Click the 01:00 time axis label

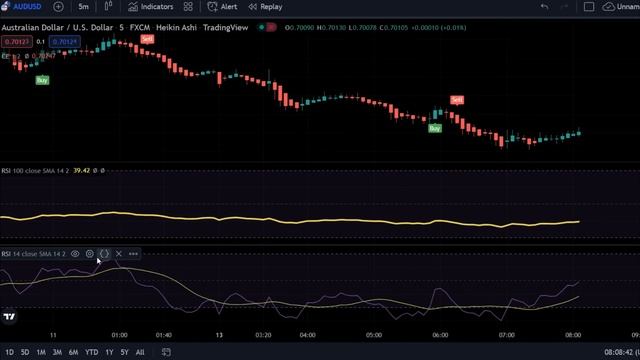pos(120,335)
